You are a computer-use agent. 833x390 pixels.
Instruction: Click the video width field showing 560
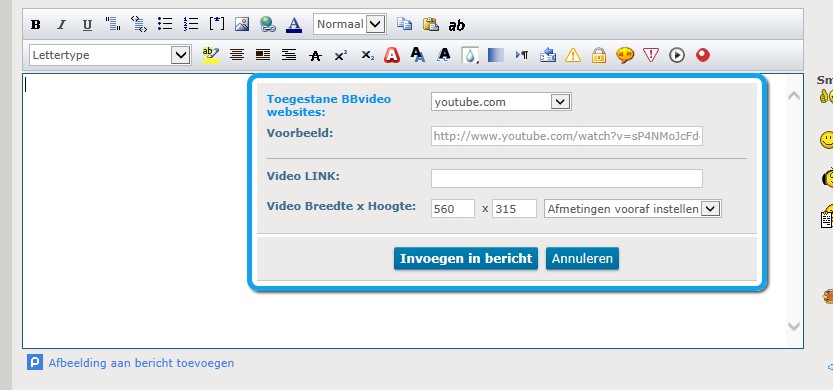point(453,209)
